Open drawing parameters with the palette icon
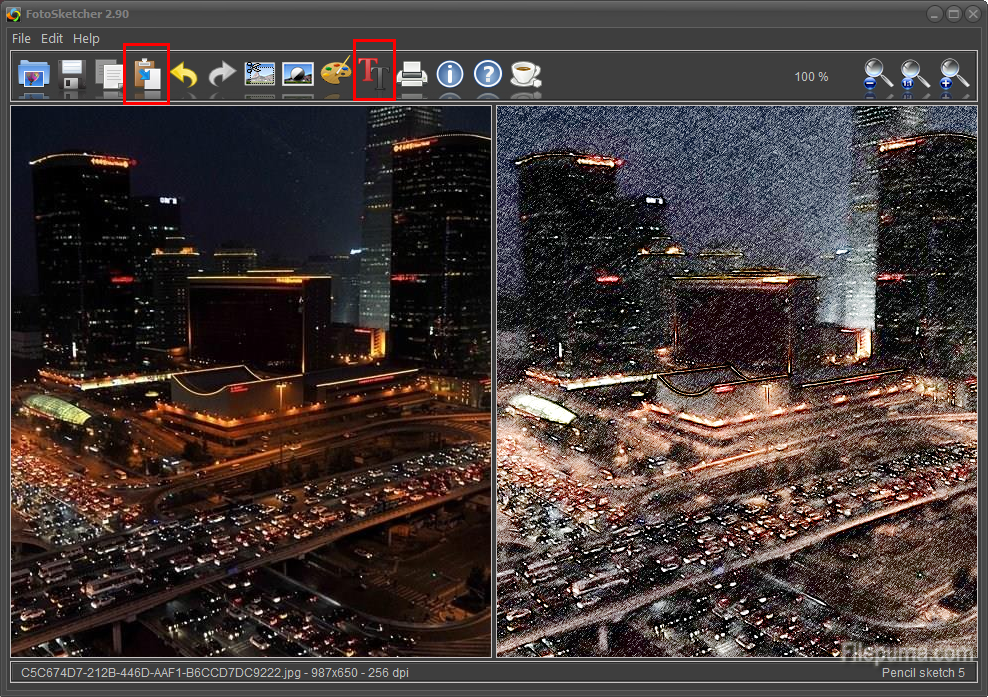Viewport: 988px width, 697px height. [336, 74]
